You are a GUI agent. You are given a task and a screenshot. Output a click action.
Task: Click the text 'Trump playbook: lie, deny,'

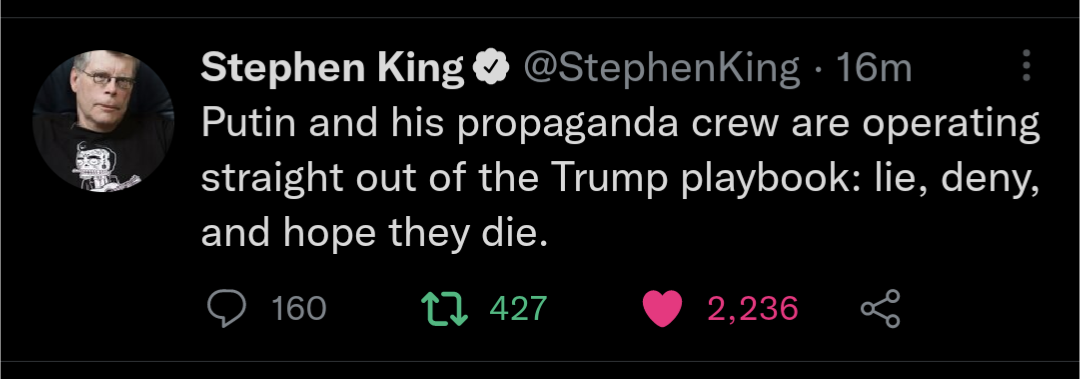tap(796, 180)
